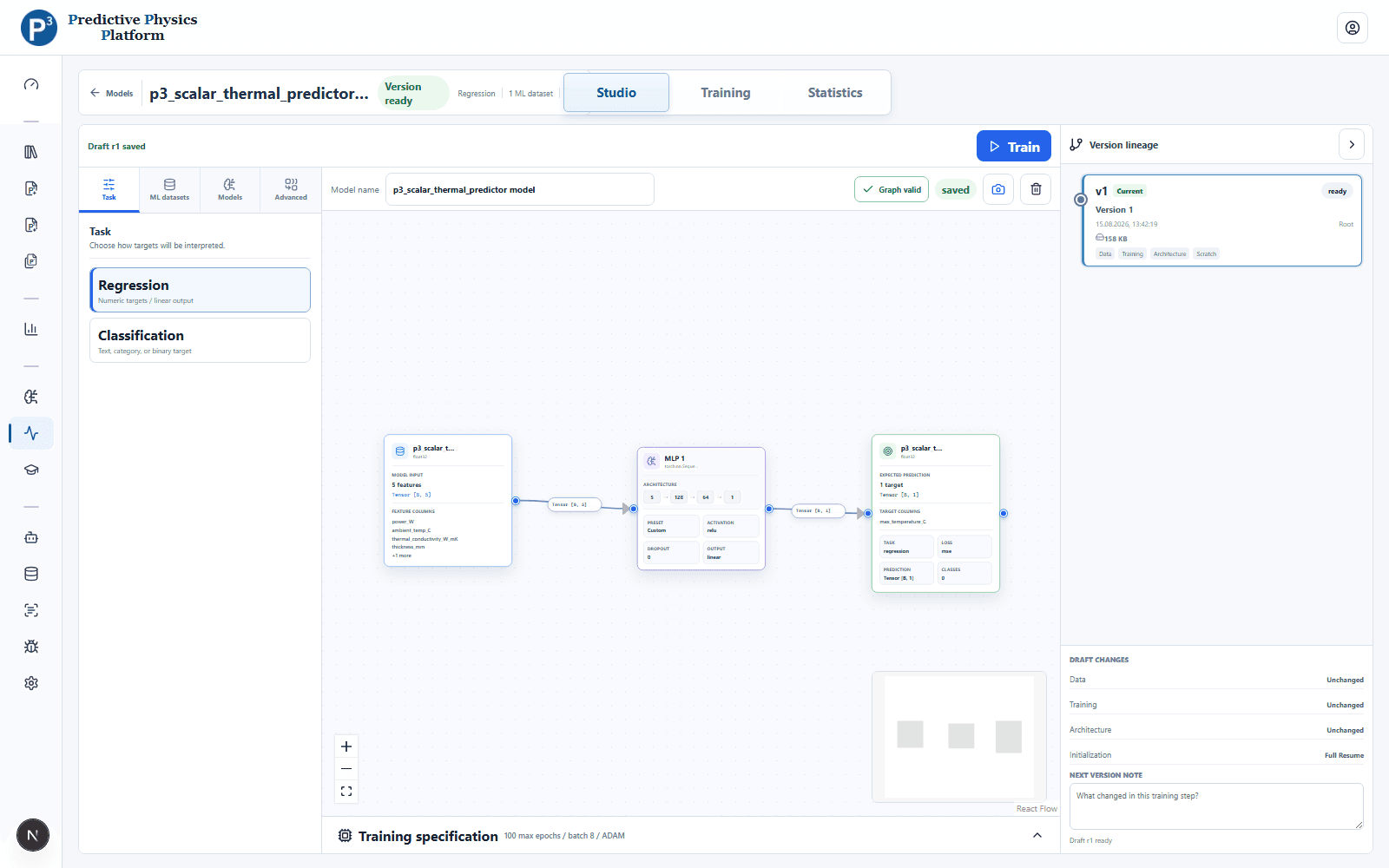
Task: Click the scan-text icon in sidebar
Action: pos(31,610)
